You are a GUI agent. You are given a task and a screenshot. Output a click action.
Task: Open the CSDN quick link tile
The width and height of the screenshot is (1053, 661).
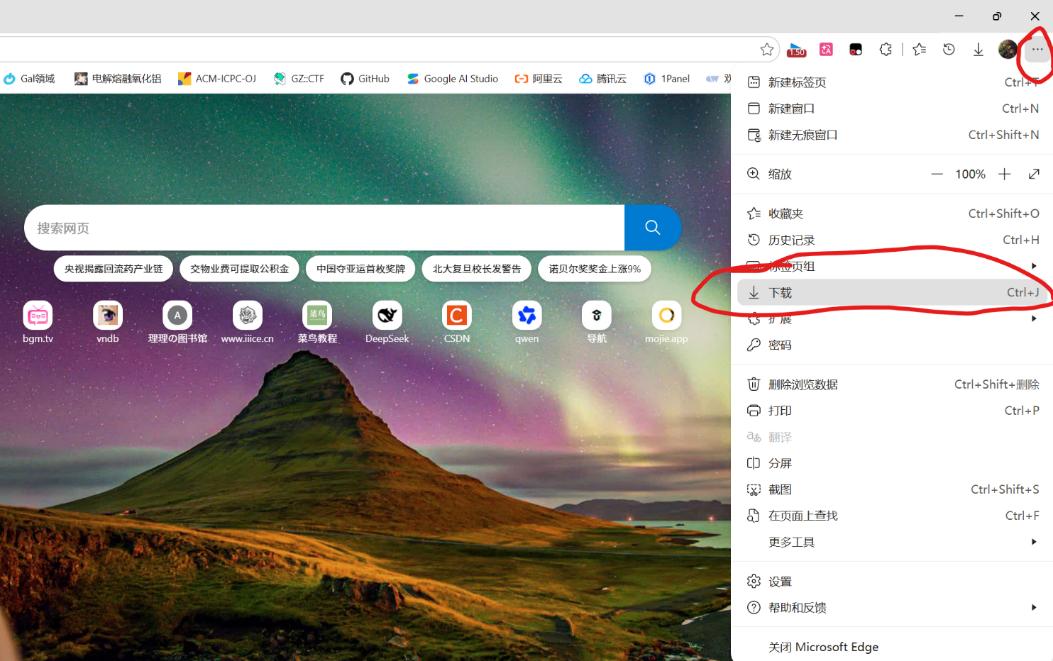pyautogui.click(x=457, y=322)
